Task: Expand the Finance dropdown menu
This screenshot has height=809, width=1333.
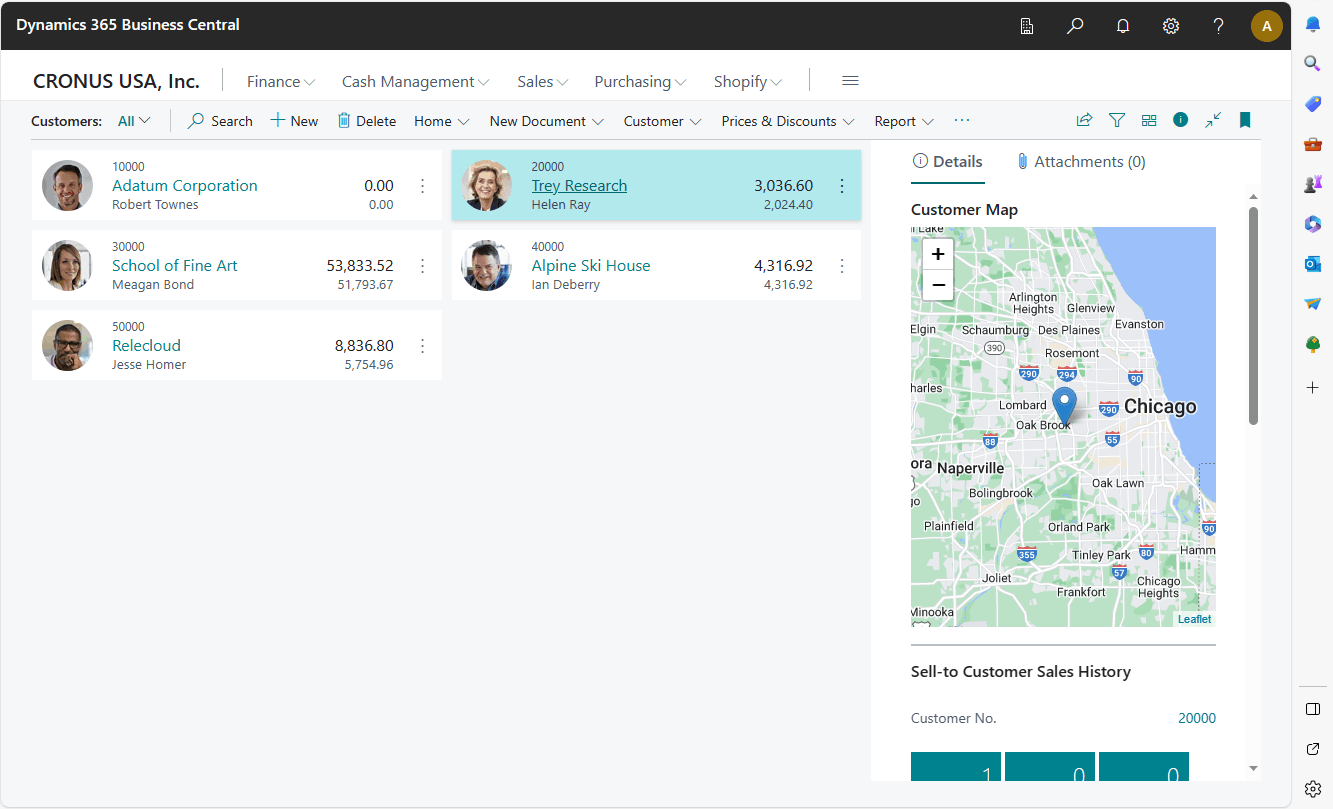Action: click(x=280, y=82)
